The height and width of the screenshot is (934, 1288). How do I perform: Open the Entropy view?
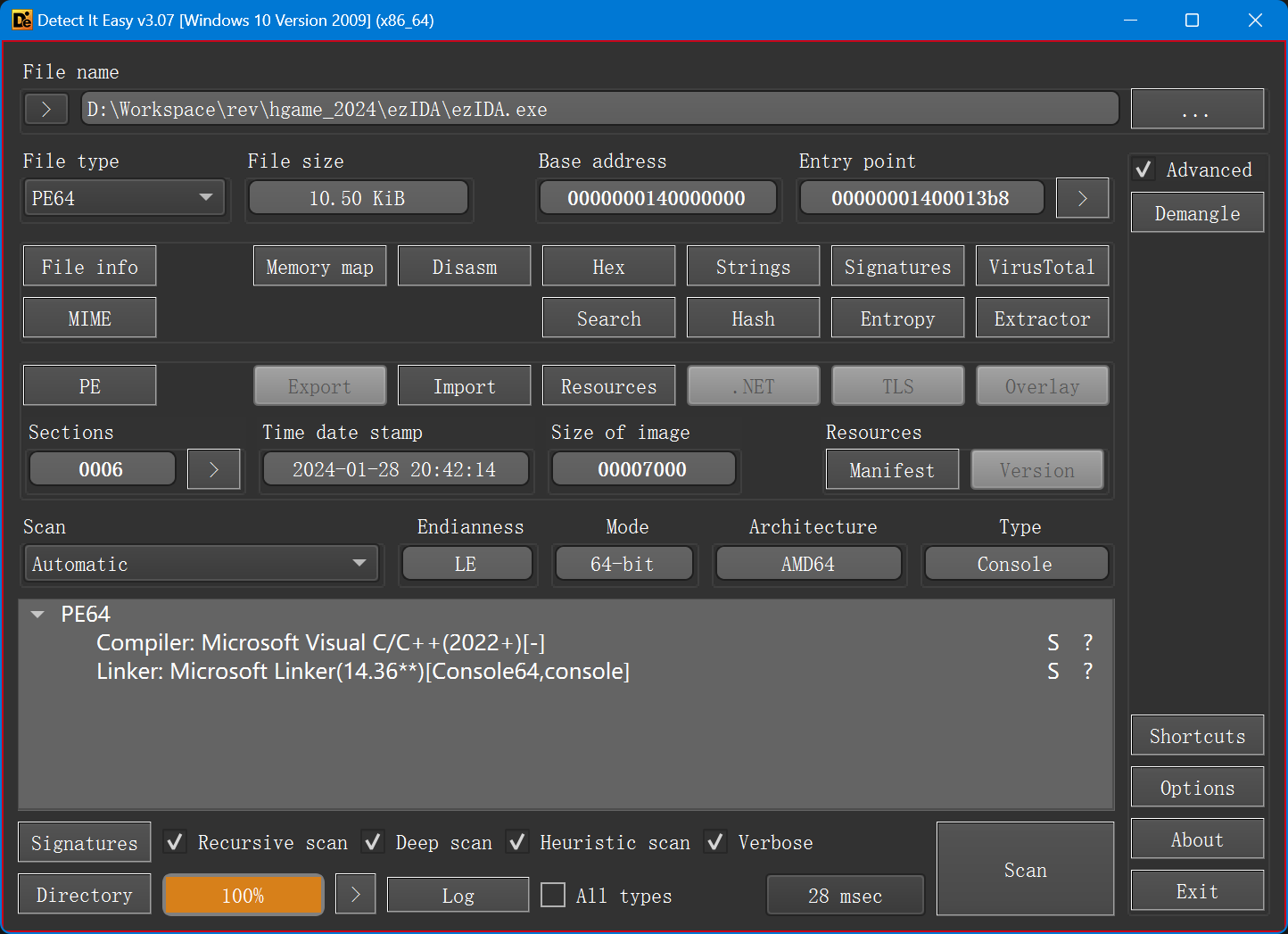[897, 318]
